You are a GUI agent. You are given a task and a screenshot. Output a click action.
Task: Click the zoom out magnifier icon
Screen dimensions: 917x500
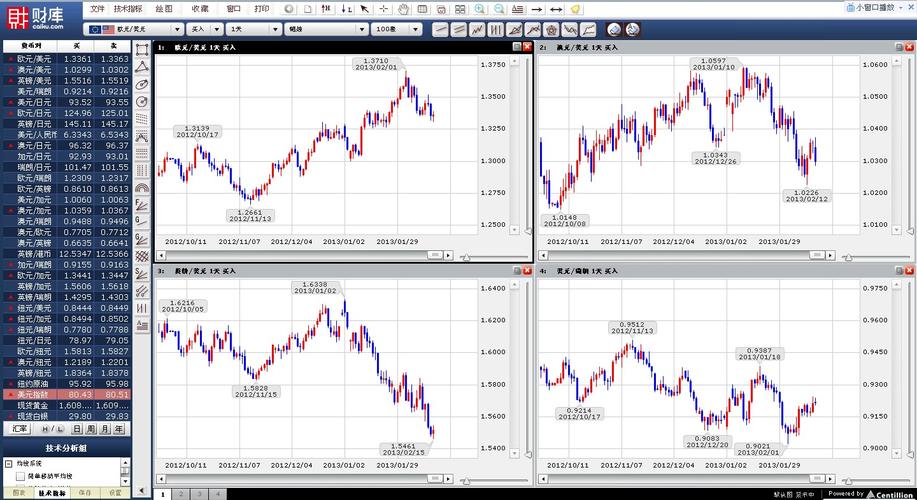point(498,9)
